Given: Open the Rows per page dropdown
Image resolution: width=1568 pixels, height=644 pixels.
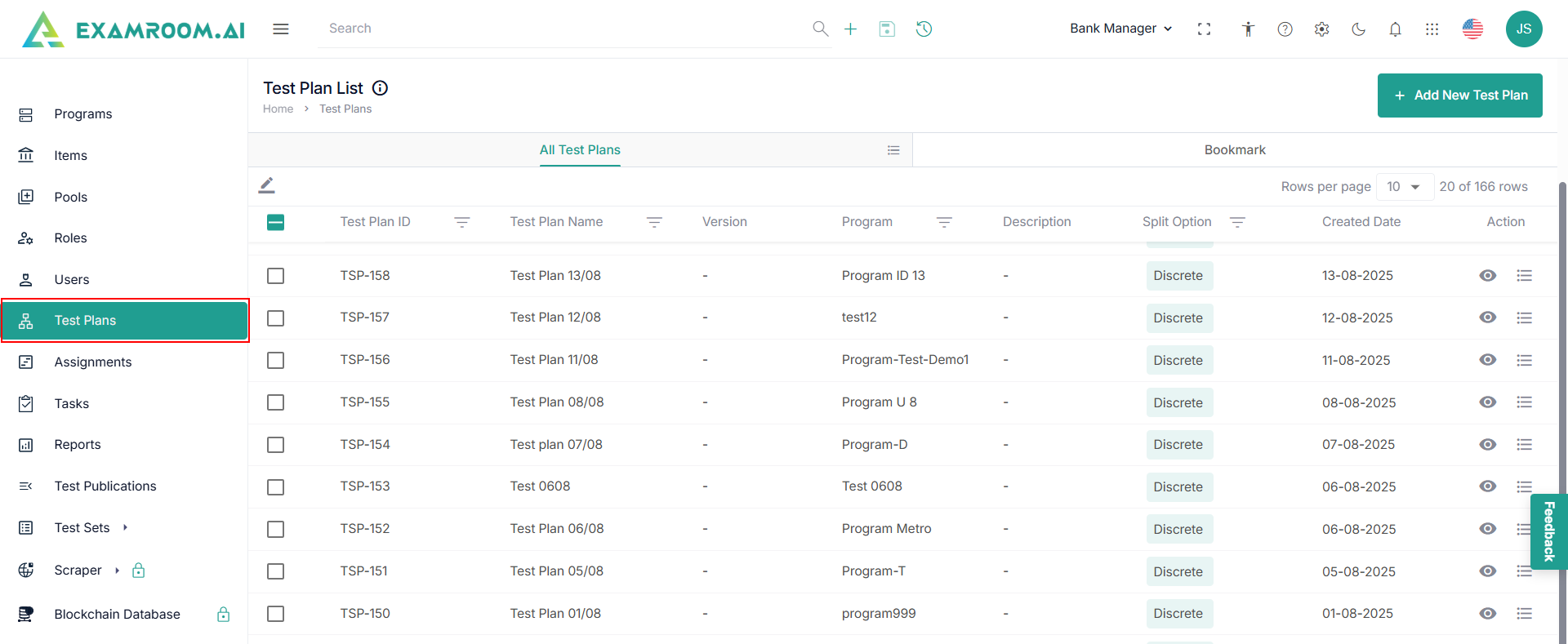Looking at the screenshot, I should pos(1404,187).
